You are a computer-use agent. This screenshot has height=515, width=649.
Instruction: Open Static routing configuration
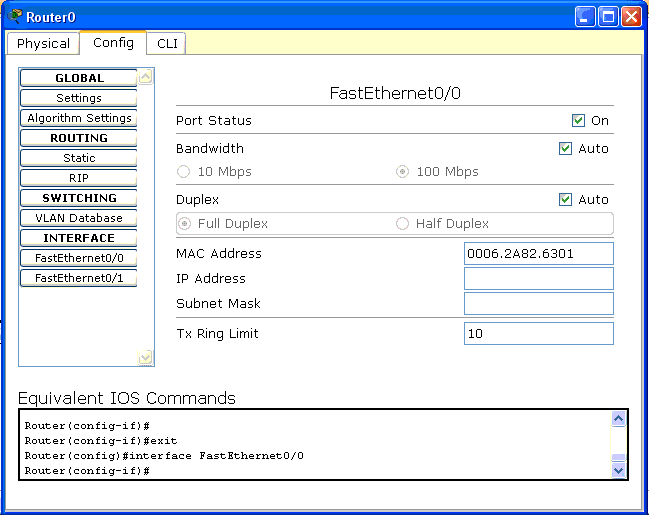click(x=79, y=158)
